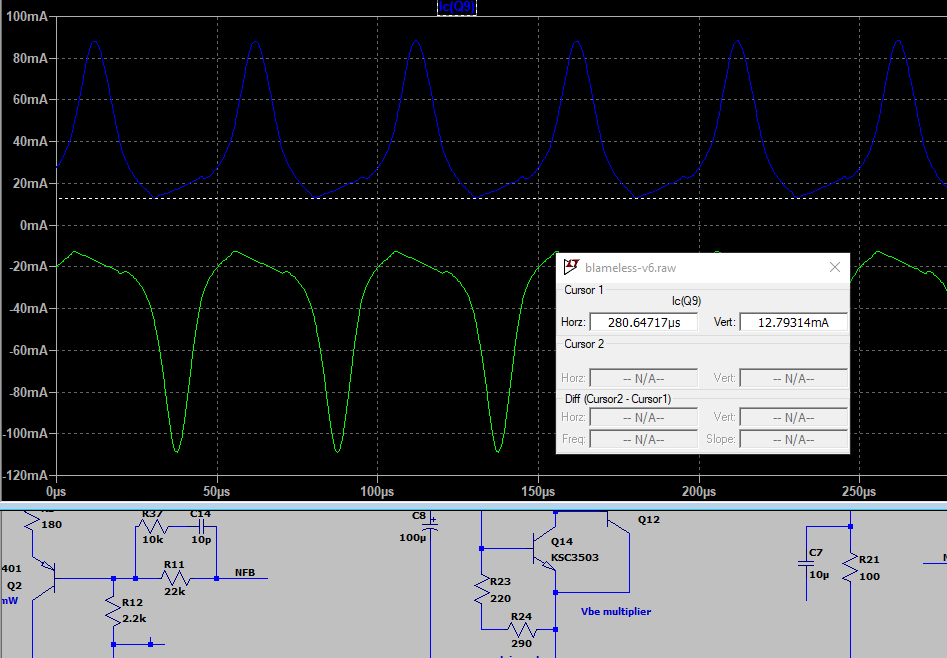The image size is (947, 658).
Task: Click the Diff Horz N/A field
Action: 644,418
